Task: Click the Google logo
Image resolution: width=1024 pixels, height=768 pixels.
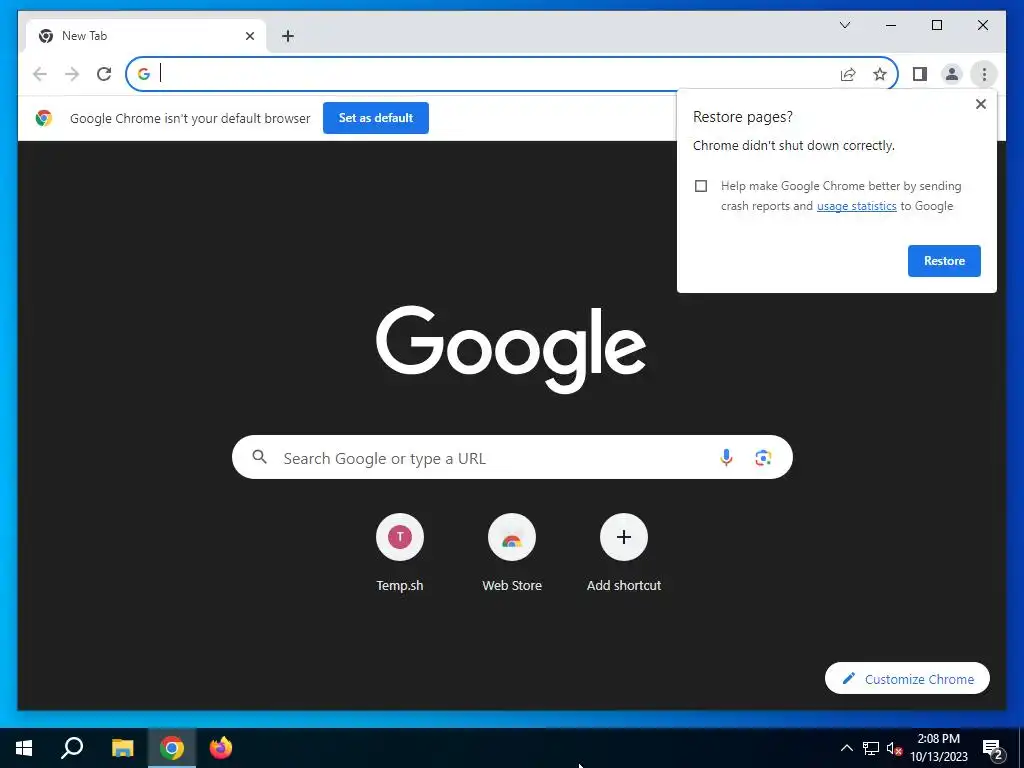Action: 511,348
